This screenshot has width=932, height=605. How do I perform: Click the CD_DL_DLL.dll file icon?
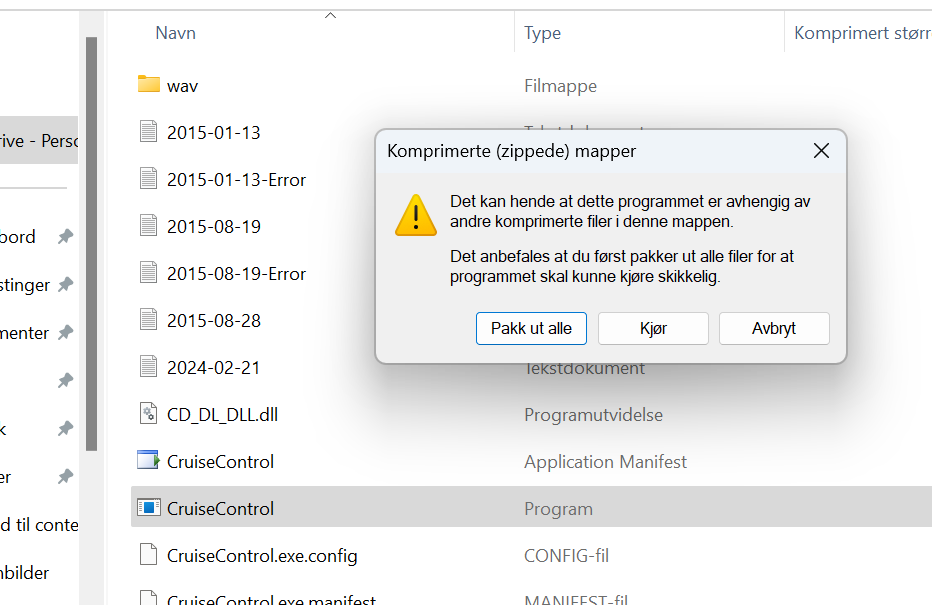[149, 414]
